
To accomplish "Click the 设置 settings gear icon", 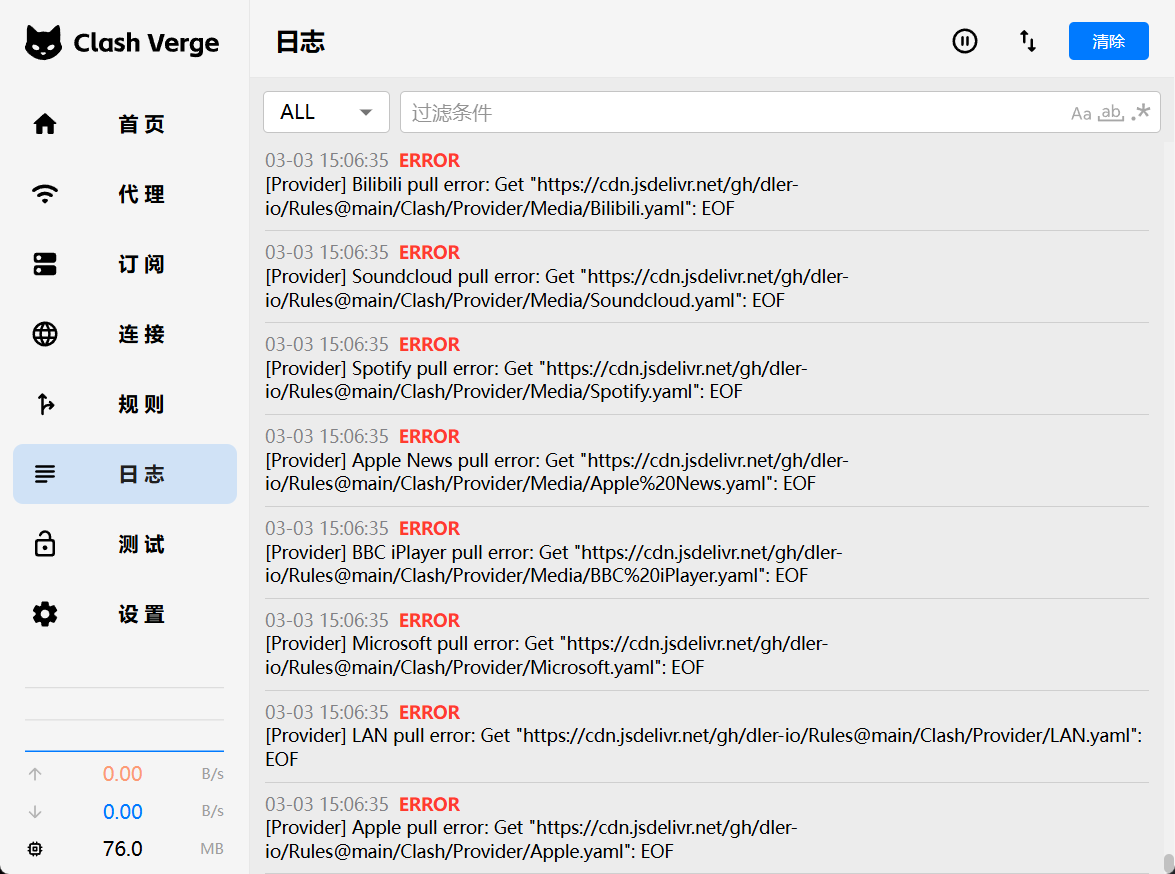I will (45, 614).
